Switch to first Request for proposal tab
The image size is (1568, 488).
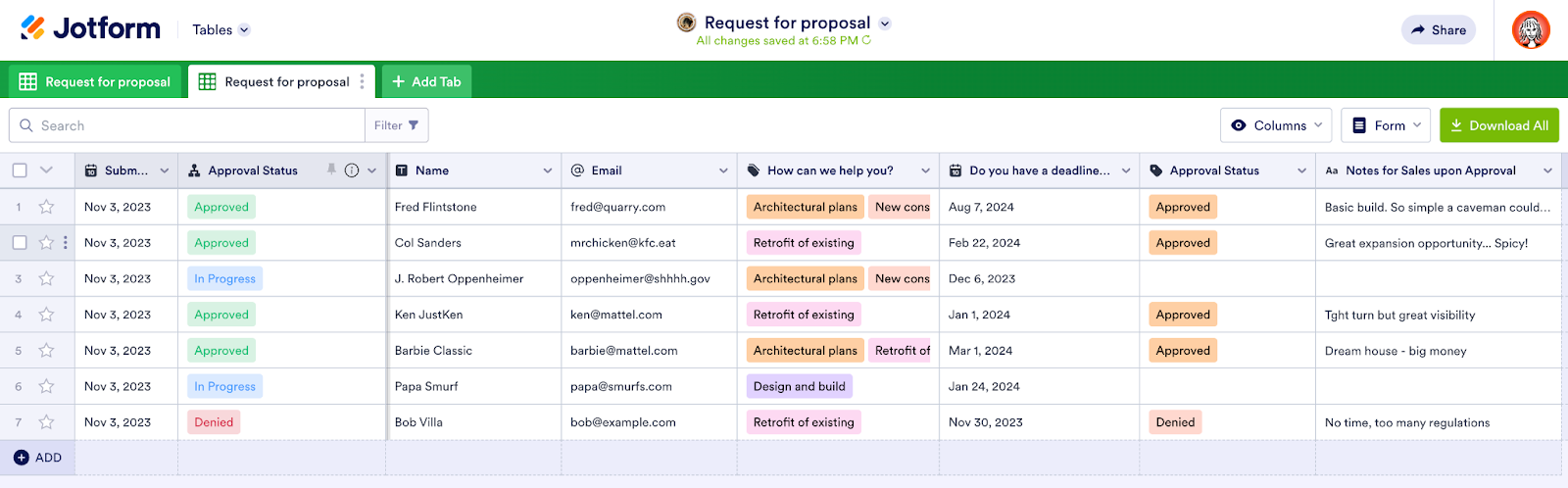tap(95, 81)
